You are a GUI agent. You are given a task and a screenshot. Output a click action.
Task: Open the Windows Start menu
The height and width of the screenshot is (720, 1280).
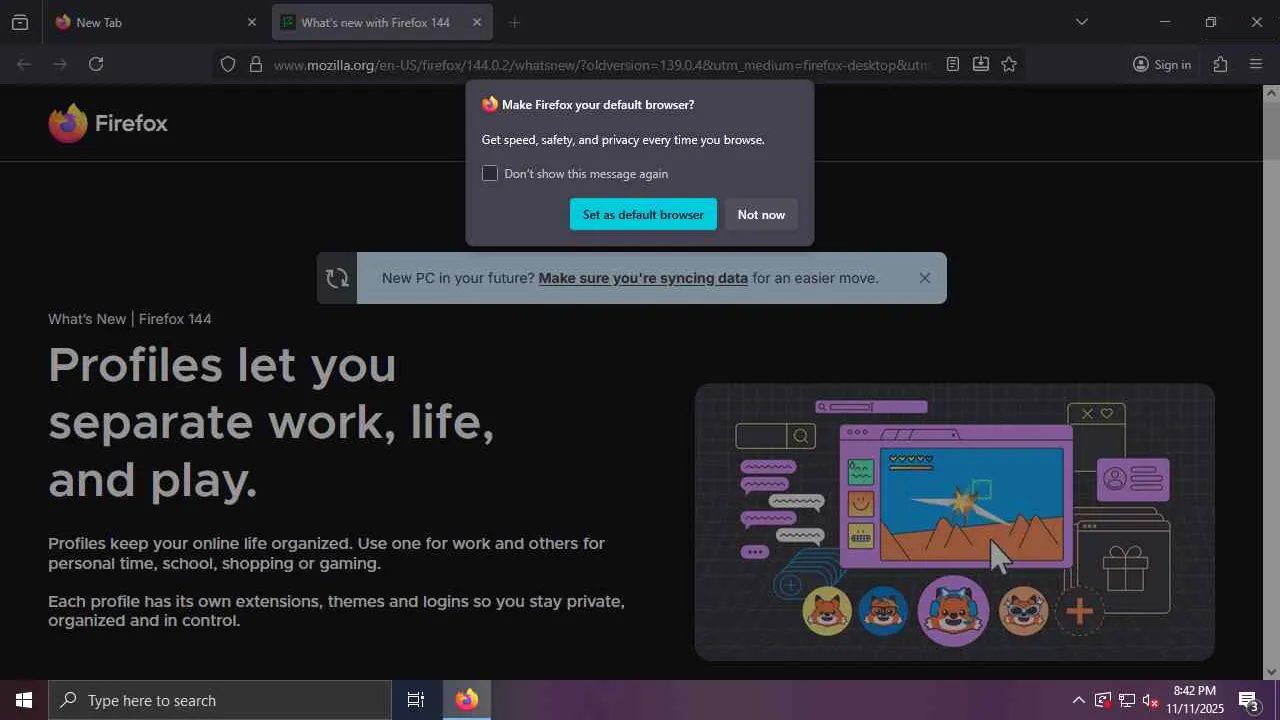click(x=24, y=700)
